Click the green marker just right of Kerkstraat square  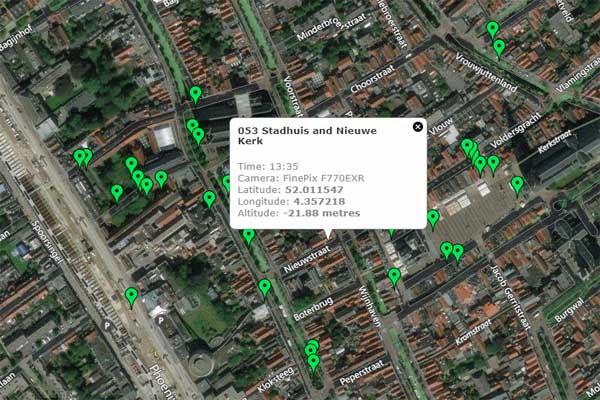tap(517, 186)
